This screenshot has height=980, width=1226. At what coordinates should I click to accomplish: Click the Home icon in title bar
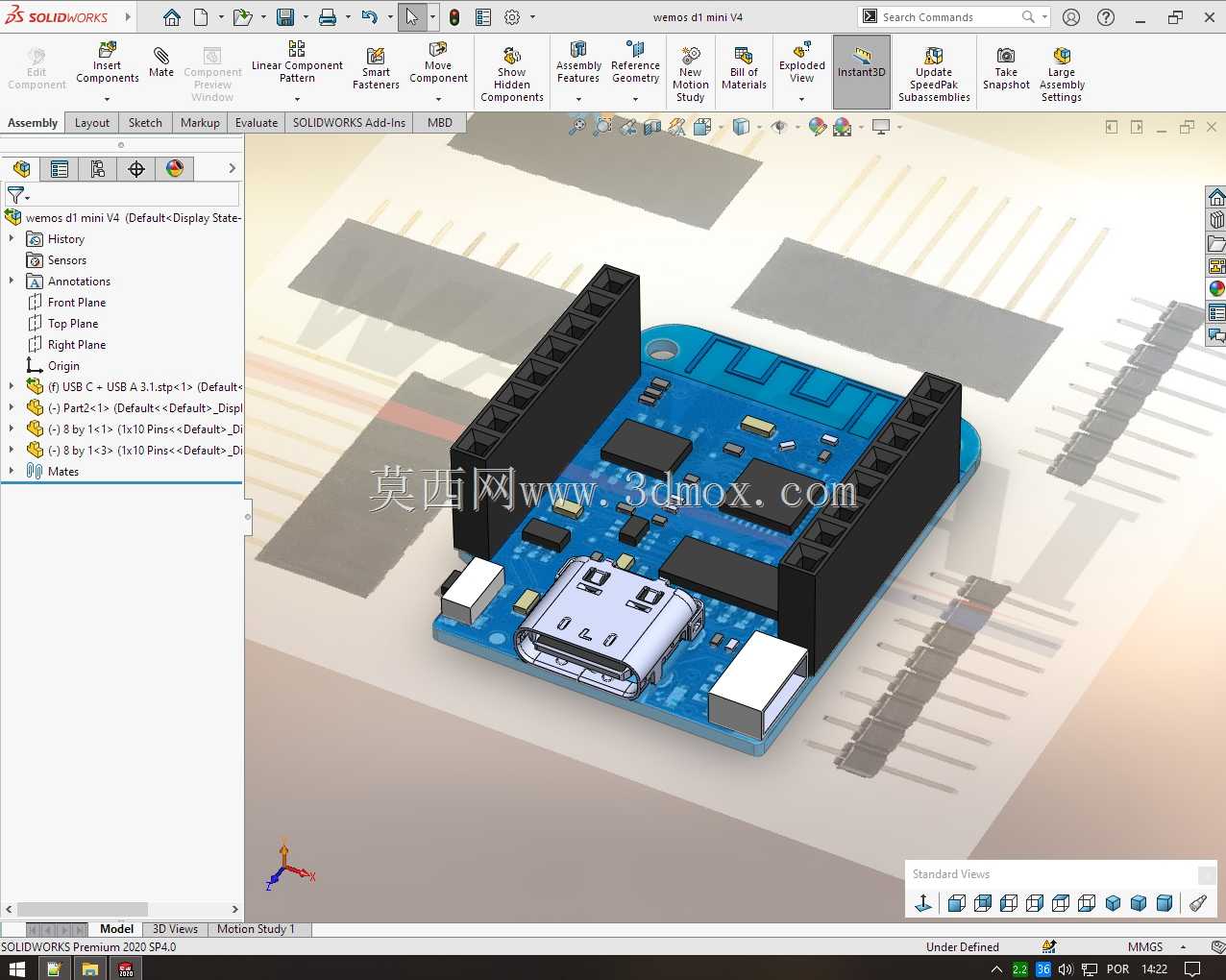pos(172,17)
